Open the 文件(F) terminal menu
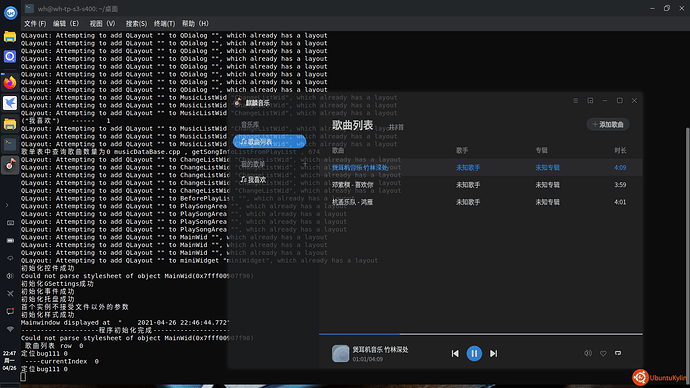The height and width of the screenshot is (388, 690). pyautogui.click(x=35, y=23)
